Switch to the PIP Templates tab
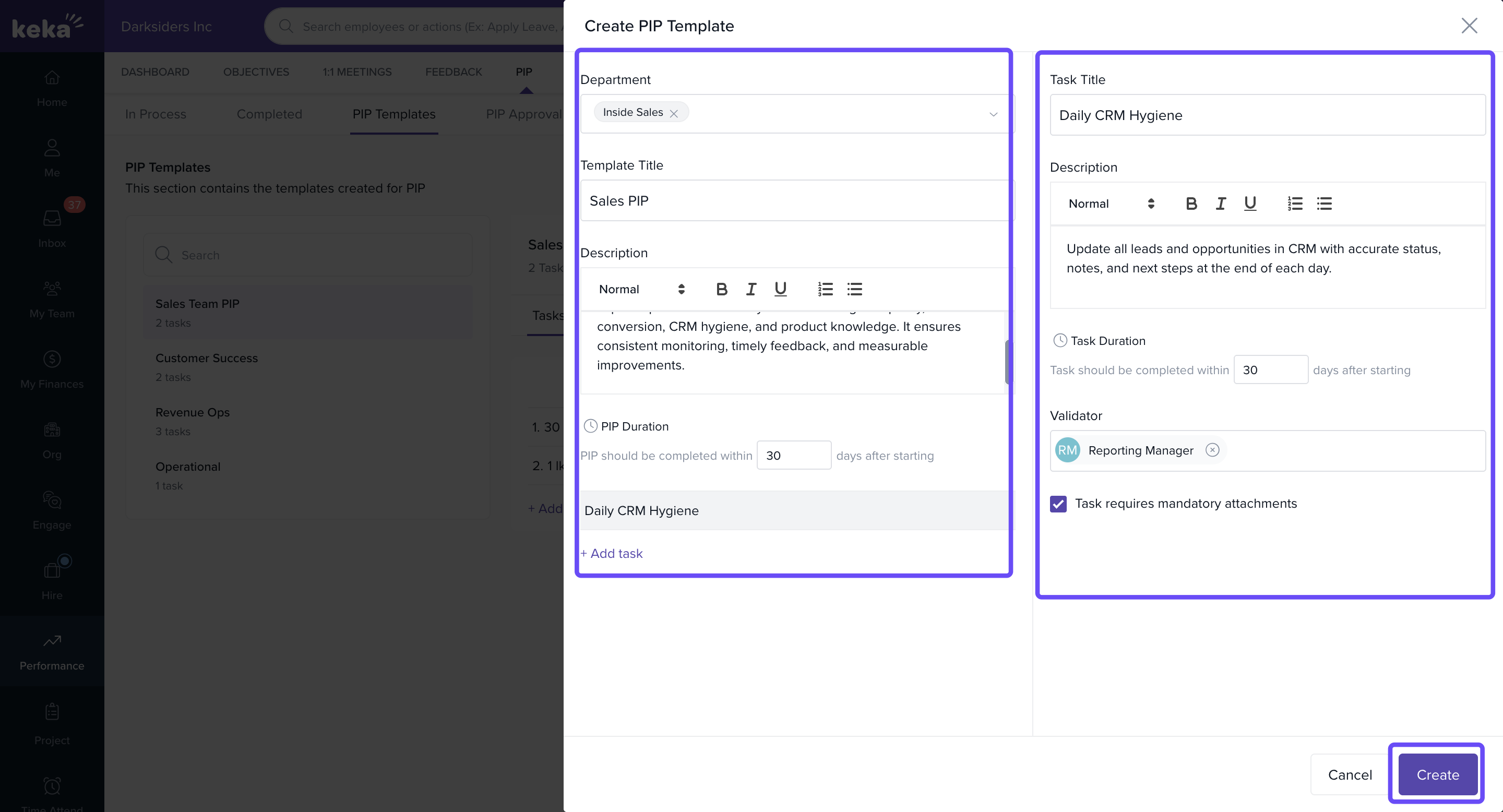The height and width of the screenshot is (812, 1503). (x=394, y=114)
